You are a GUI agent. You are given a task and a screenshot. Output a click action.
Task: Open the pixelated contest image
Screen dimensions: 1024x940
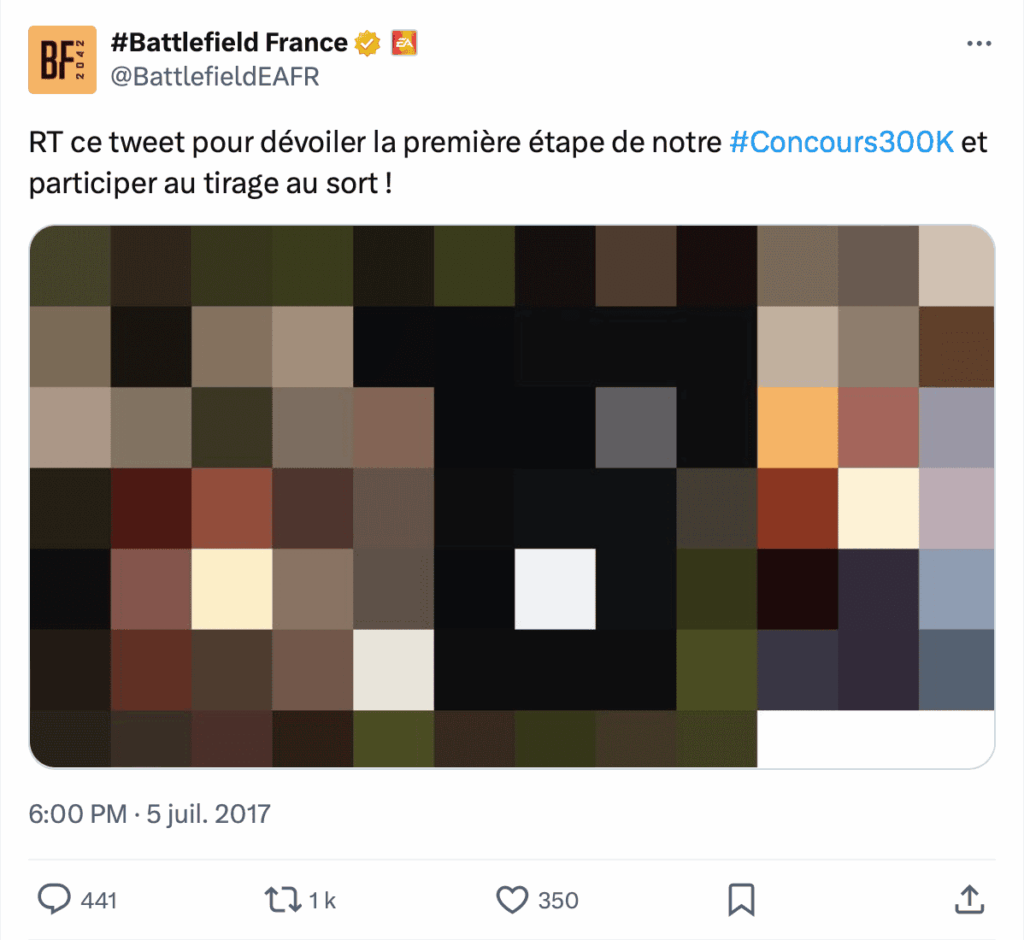click(512, 496)
